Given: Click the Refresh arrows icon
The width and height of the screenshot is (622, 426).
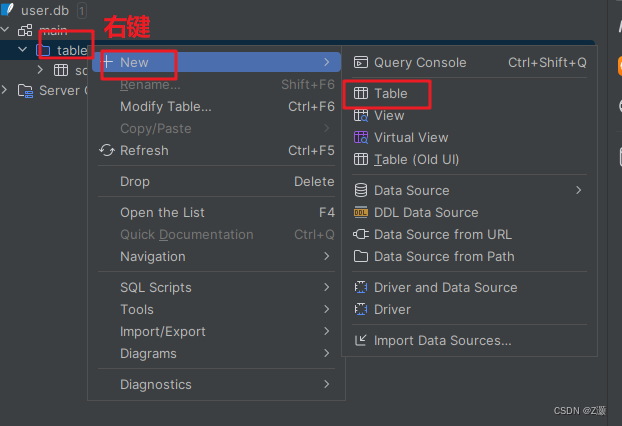Looking at the screenshot, I should [107, 150].
